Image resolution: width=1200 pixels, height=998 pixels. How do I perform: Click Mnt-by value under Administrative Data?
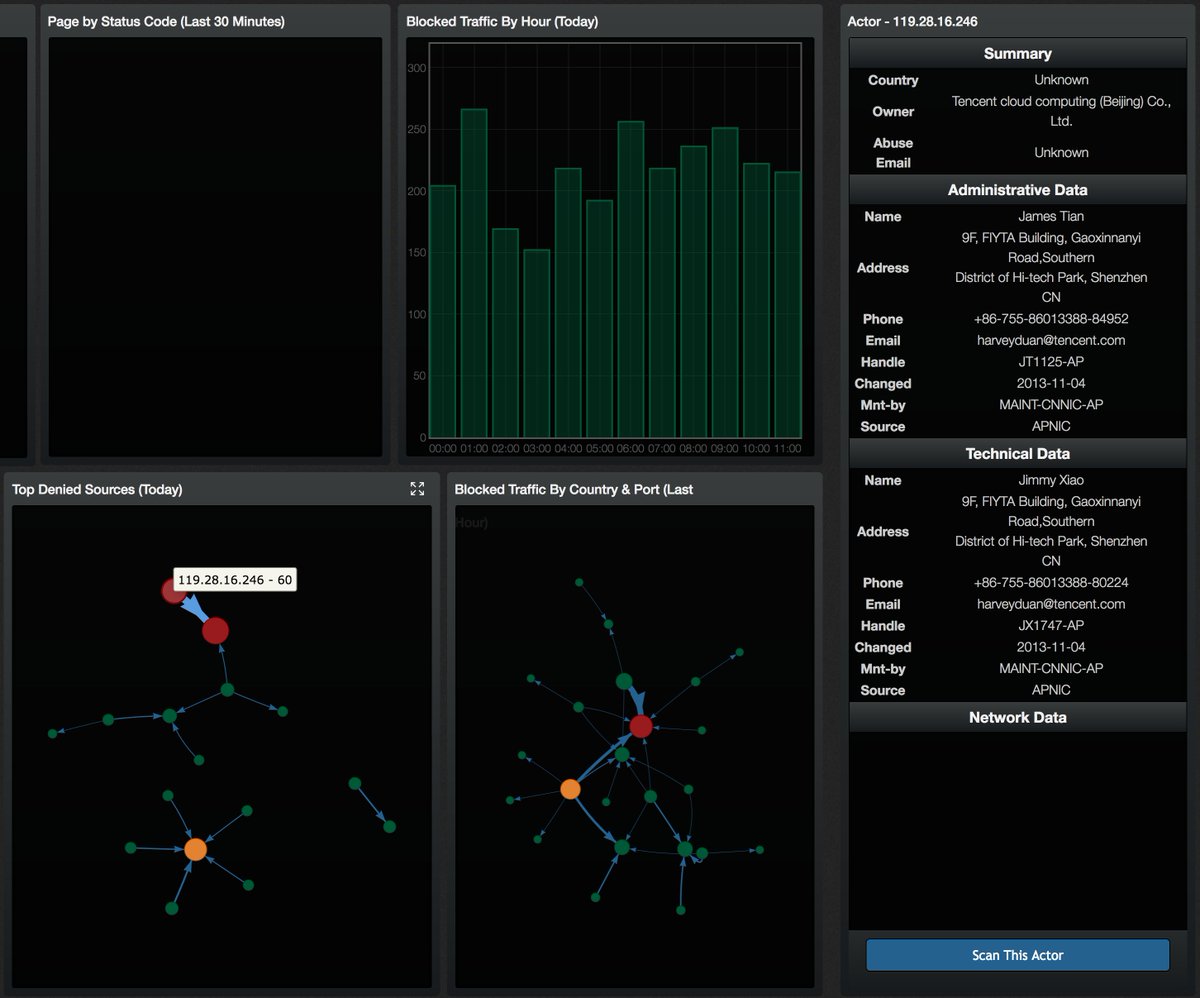click(1051, 405)
